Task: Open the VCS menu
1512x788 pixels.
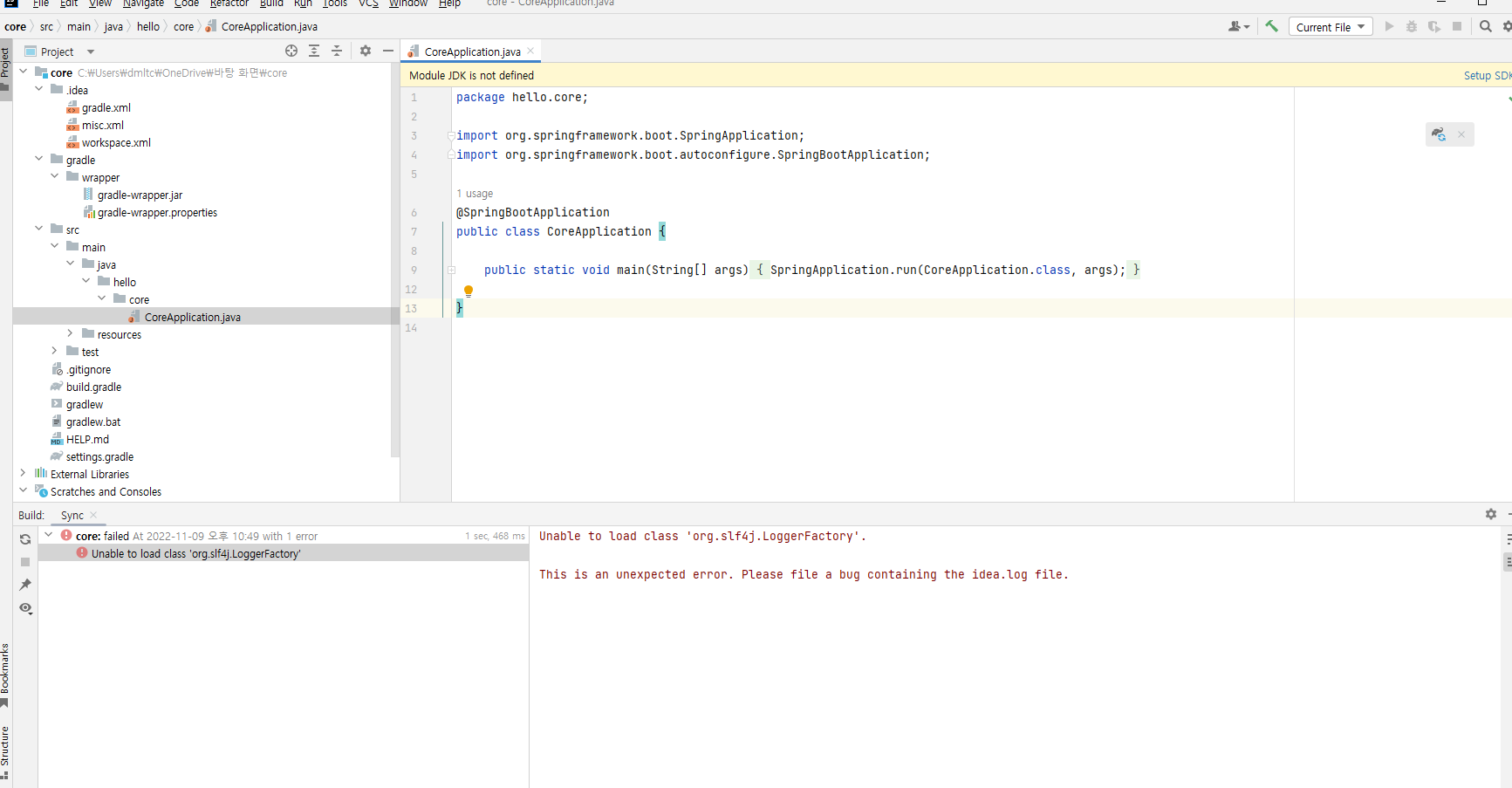Action: pos(369,3)
